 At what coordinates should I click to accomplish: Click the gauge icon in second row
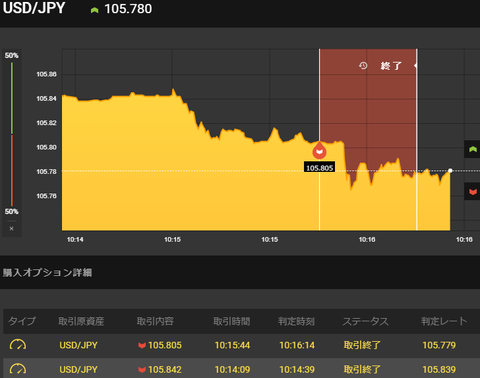tap(18, 369)
